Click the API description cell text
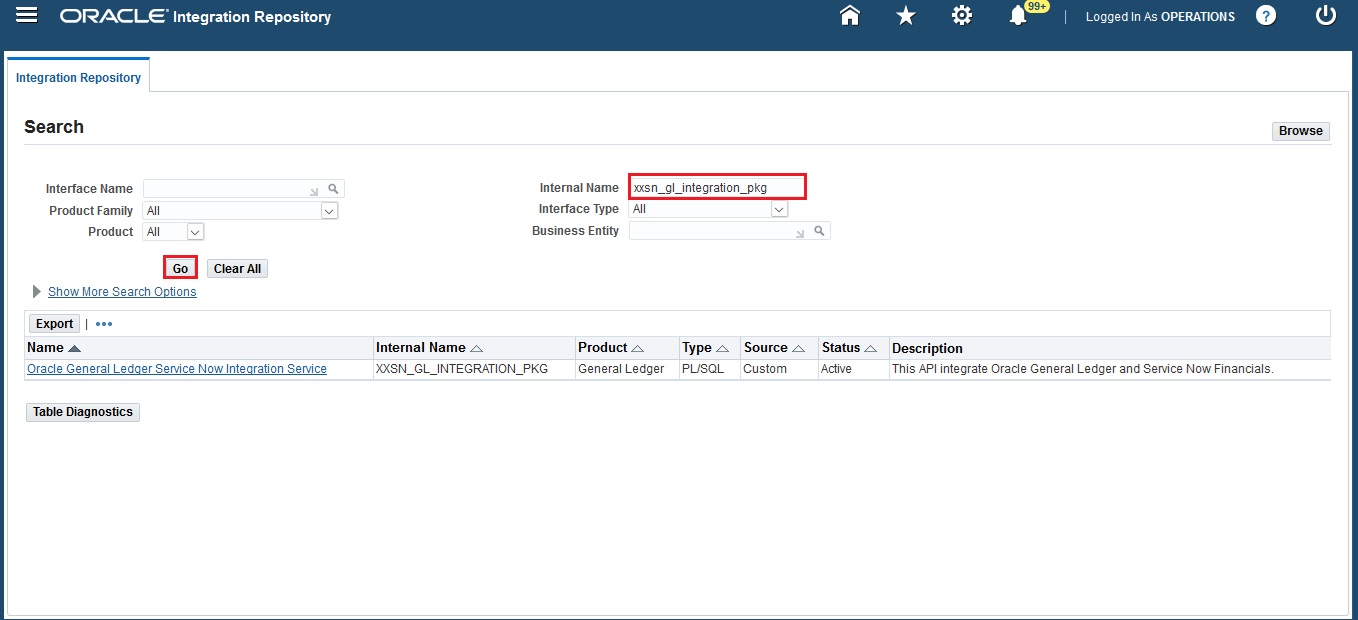The height and width of the screenshot is (620, 1358). point(1083,369)
